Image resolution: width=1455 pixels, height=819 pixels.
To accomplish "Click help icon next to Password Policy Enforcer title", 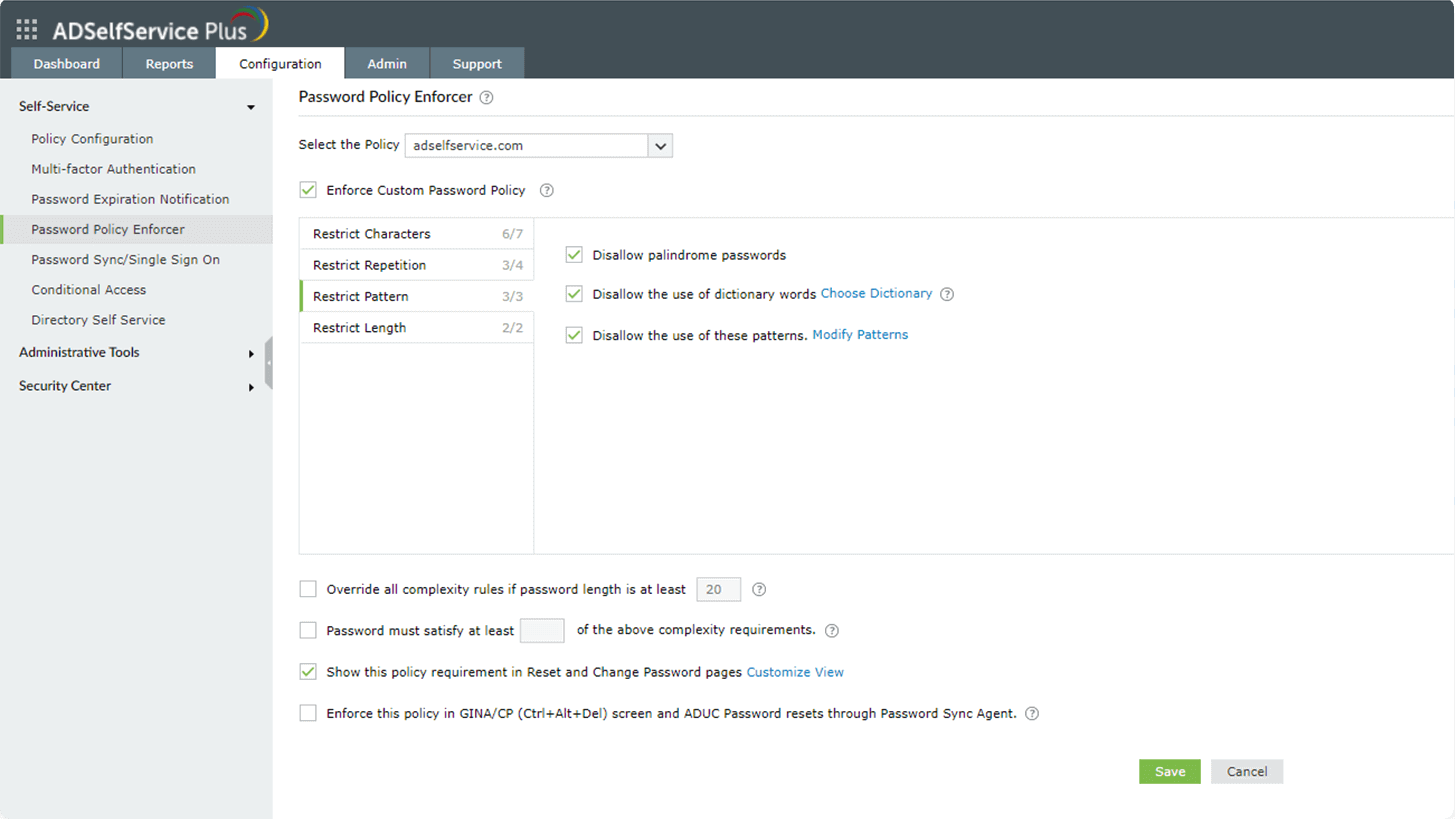I will (x=486, y=98).
